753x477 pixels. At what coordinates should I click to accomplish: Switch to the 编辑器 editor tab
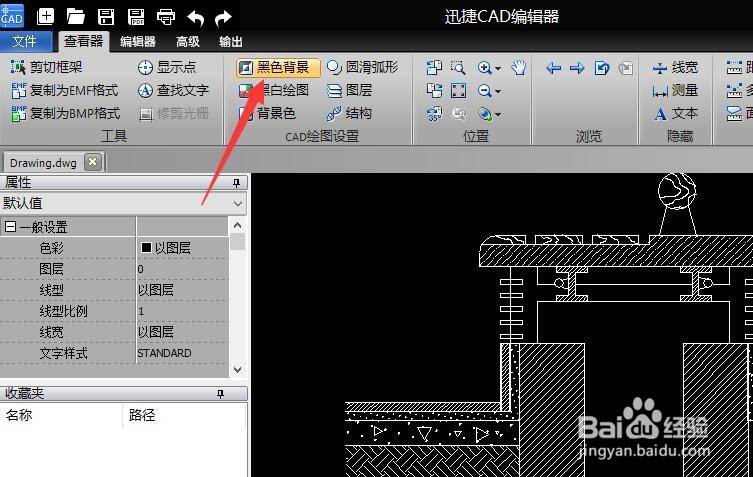138,41
